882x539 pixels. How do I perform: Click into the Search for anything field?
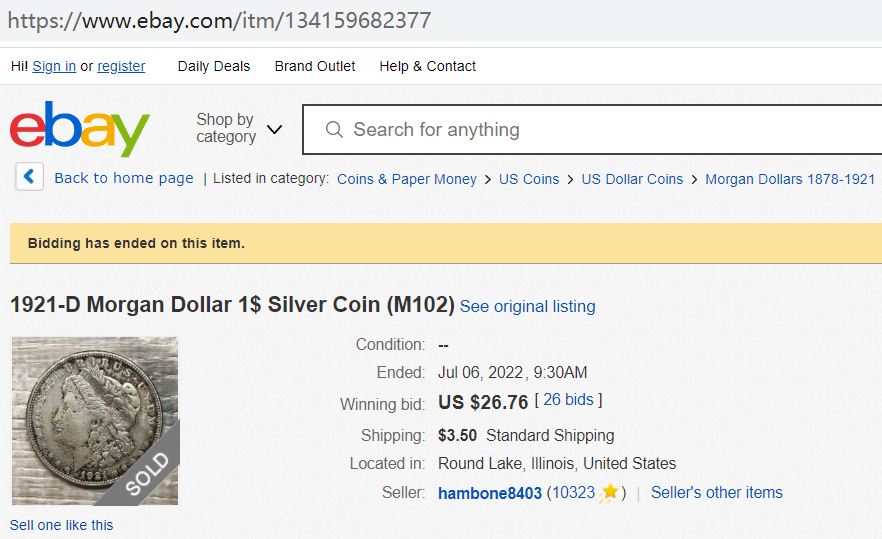coord(600,130)
